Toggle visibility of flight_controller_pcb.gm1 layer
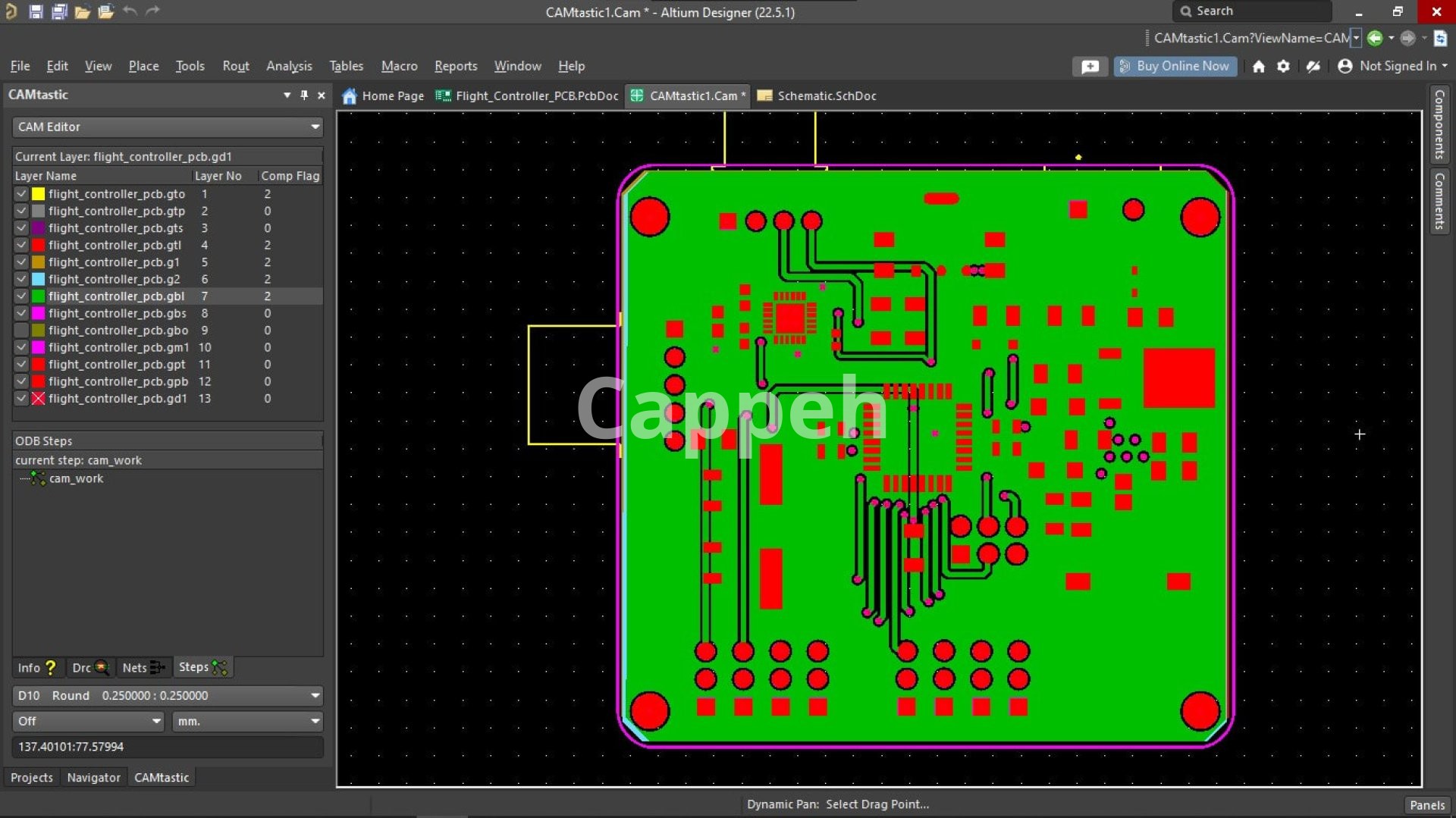The width and height of the screenshot is (1456, 818). [x=21, y=347]
